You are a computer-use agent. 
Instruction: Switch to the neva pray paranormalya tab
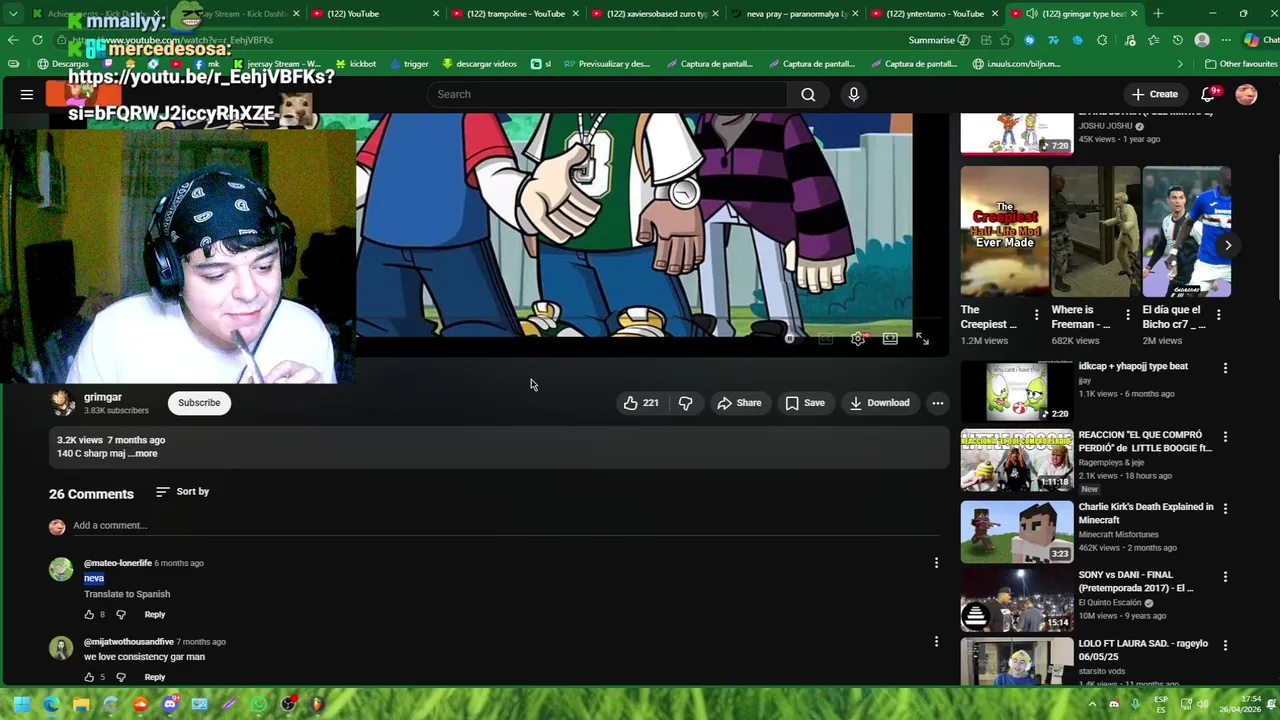[793, 13]
